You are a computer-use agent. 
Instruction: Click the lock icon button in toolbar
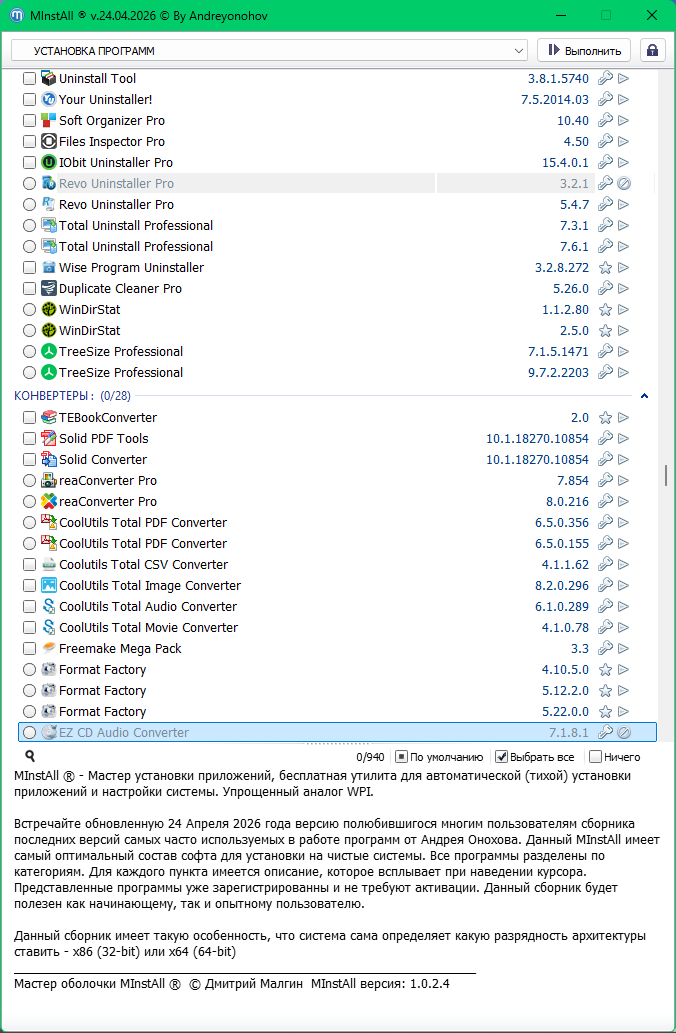652,50
